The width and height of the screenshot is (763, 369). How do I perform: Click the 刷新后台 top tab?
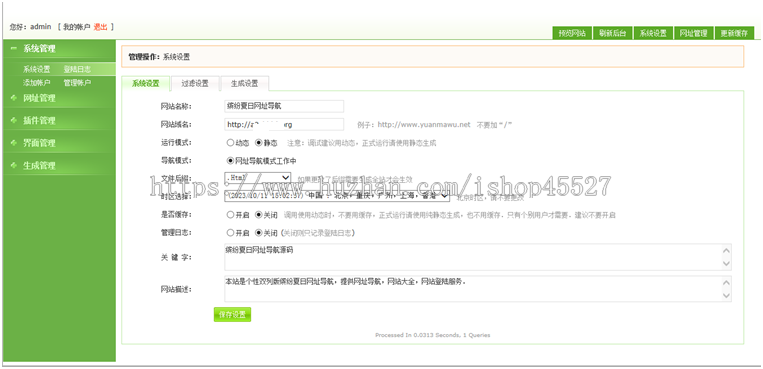[612, 33]
